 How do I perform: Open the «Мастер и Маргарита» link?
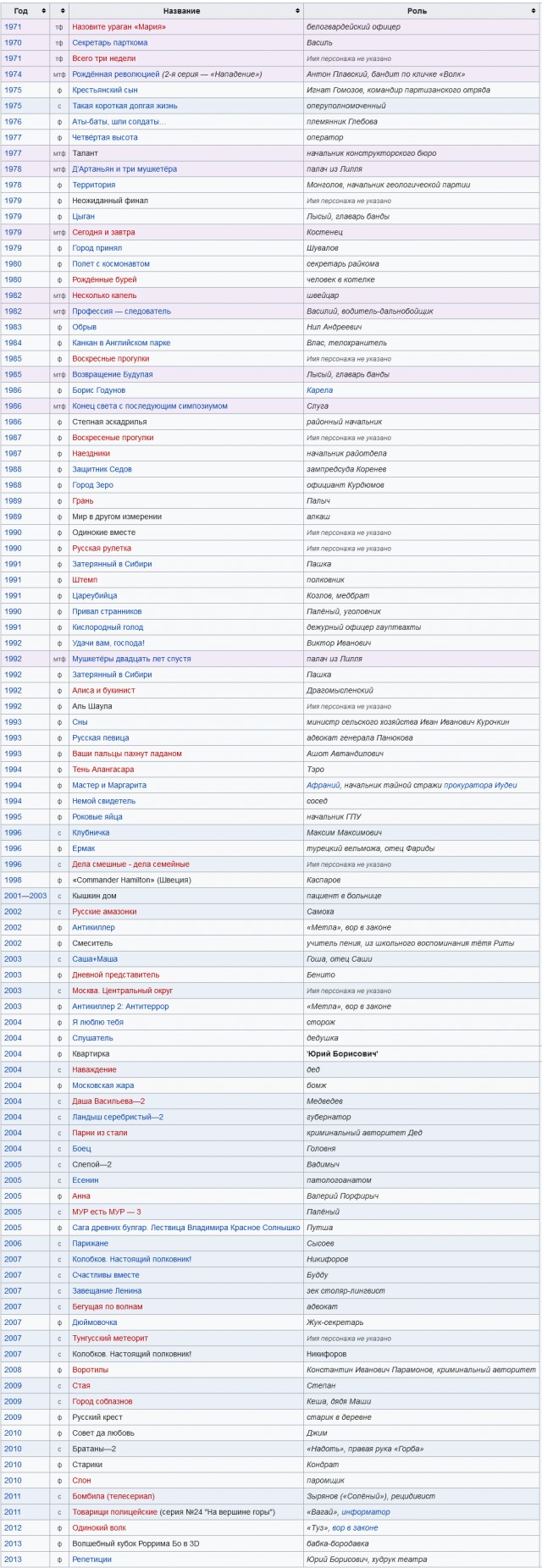pos(109,786)
